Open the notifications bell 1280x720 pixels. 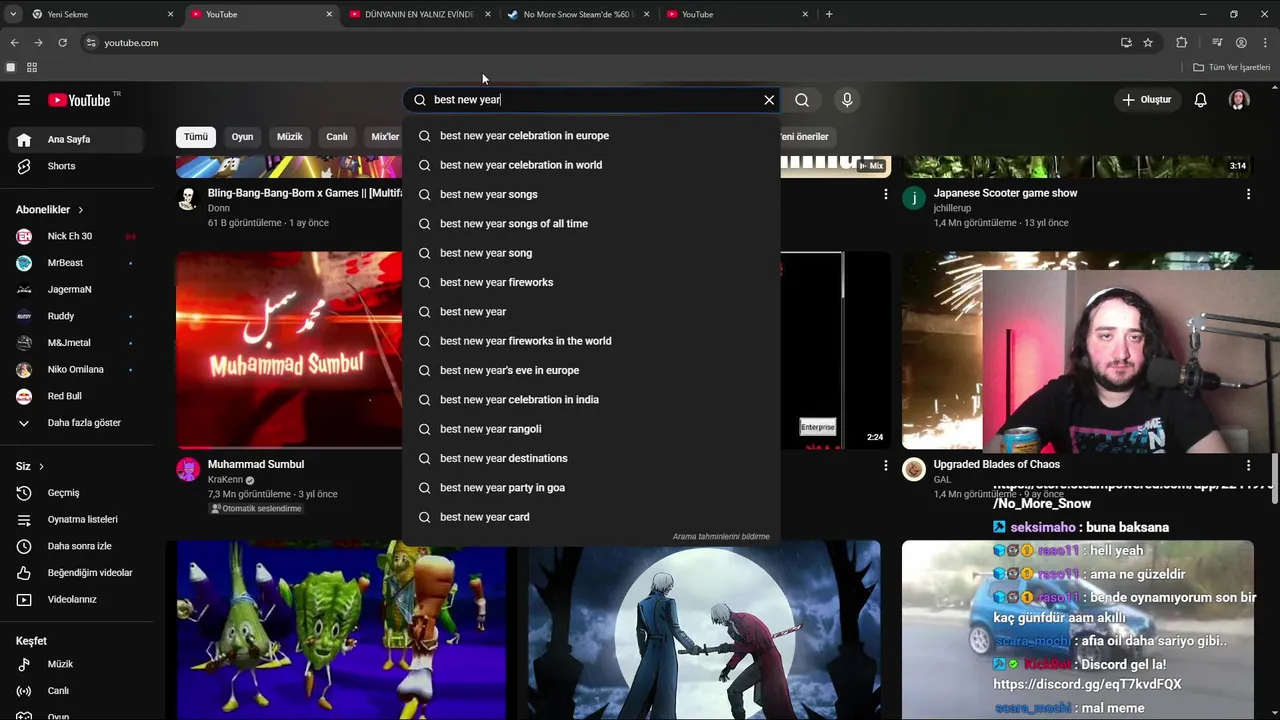click(1201, 100)
